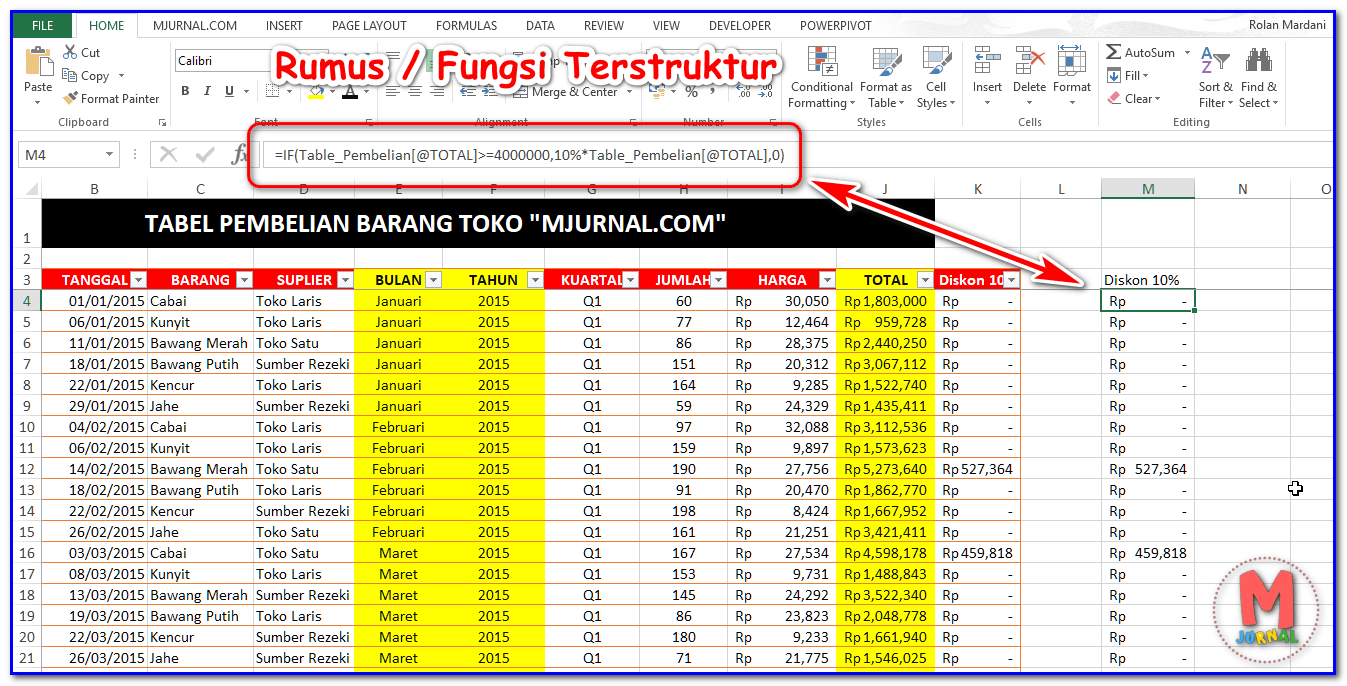Align text right in Alignment group

(437, 91)
